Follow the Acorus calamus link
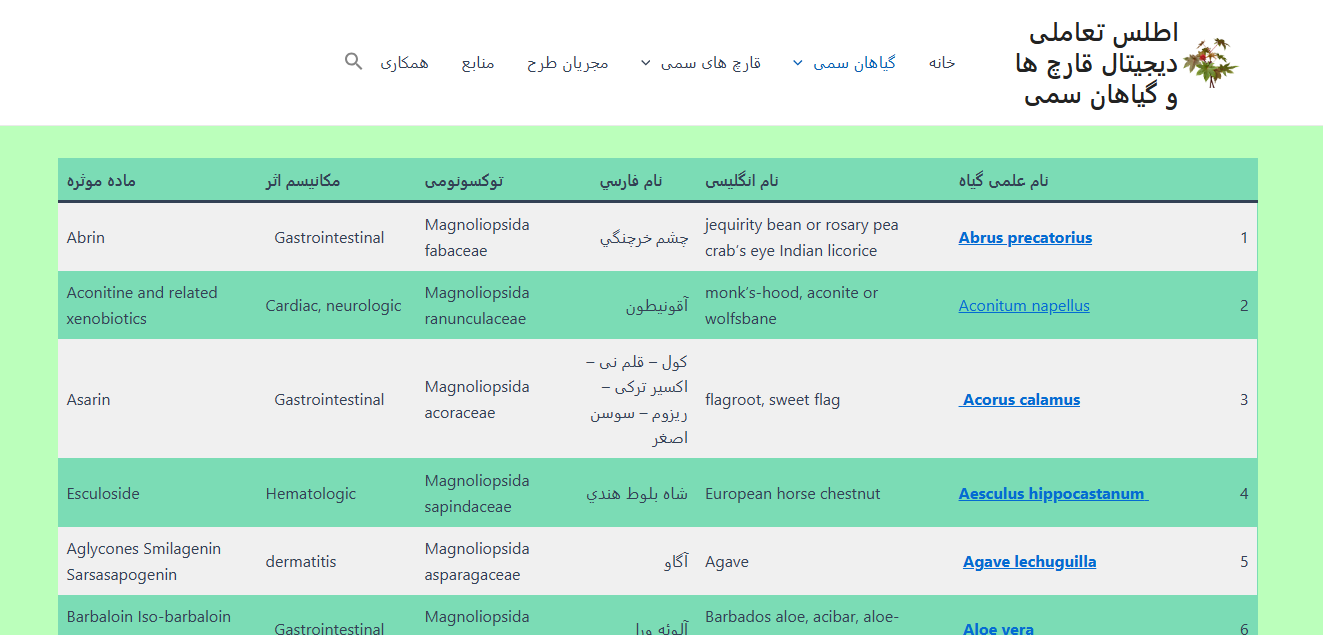This screenshot has width=1323, height=635. [1021, 400]
